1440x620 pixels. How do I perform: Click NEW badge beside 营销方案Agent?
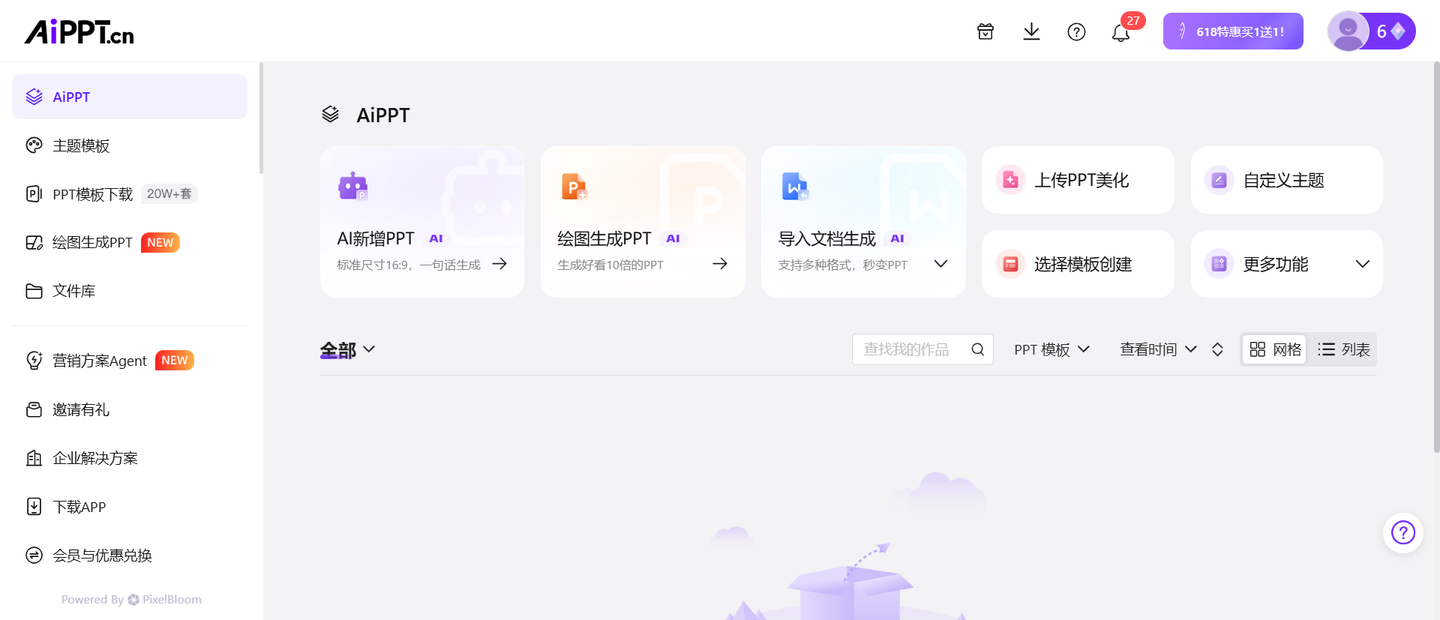[x=174, y=360]
